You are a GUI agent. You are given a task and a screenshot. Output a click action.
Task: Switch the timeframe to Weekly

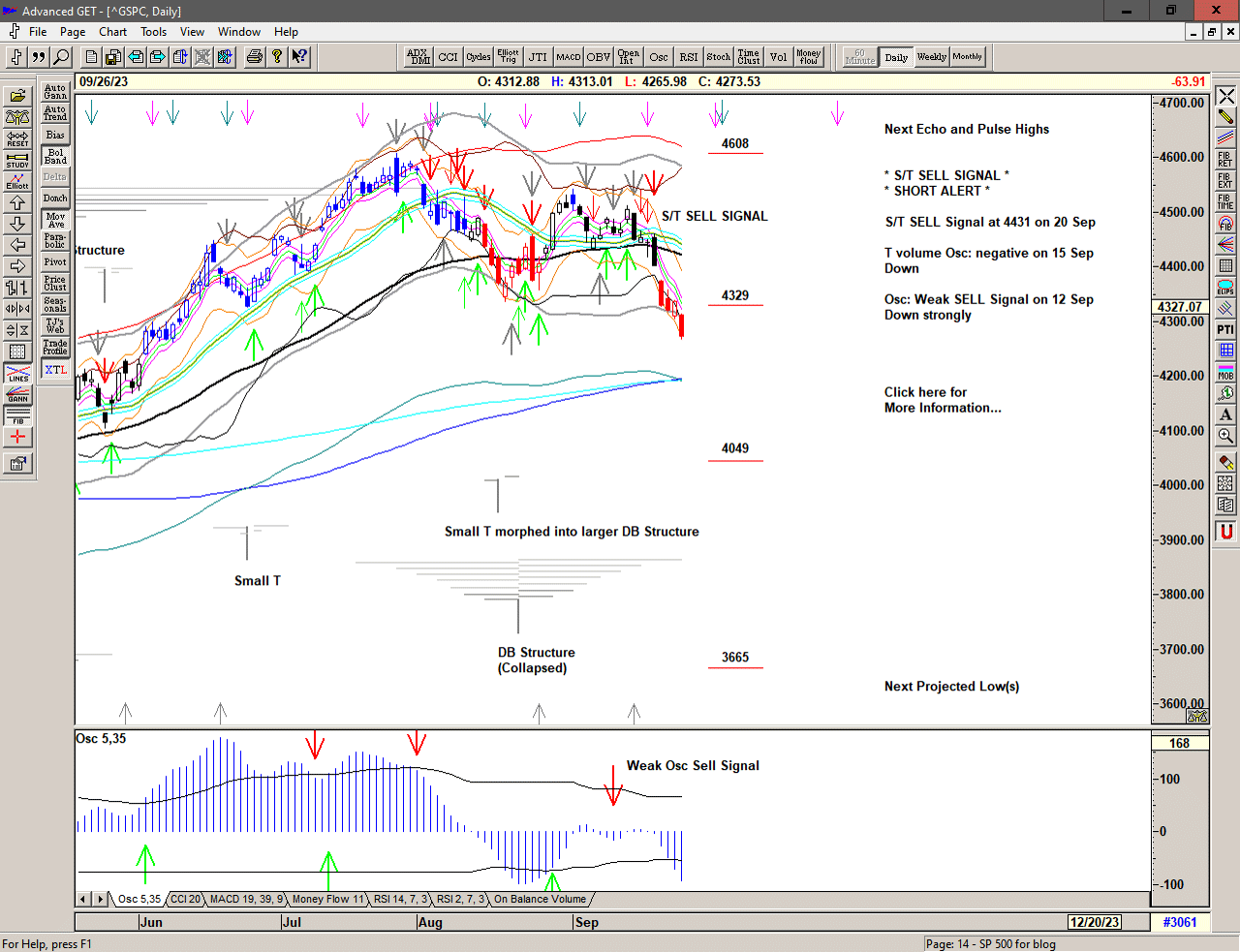[x=931, y=57]
